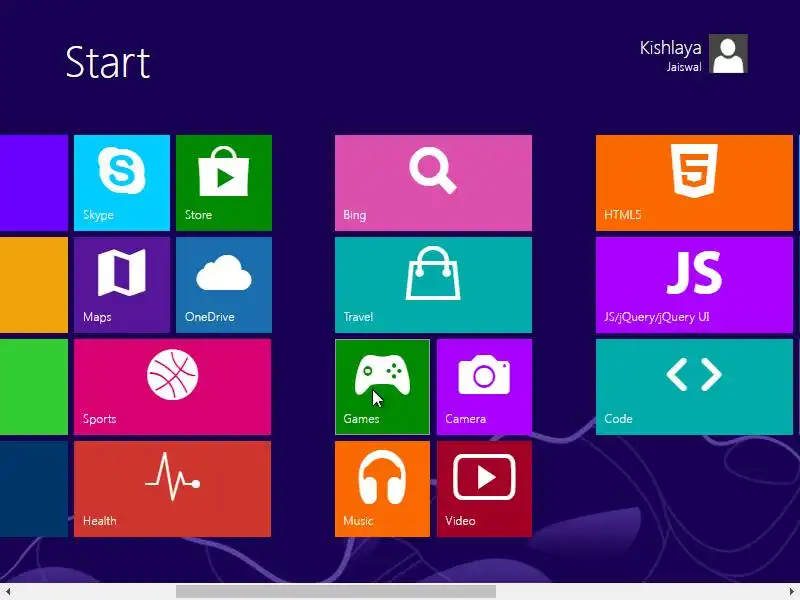Launch the Maps tile
Screen dimensions: 800x600
pyautogui.click(x=121, y=285)
